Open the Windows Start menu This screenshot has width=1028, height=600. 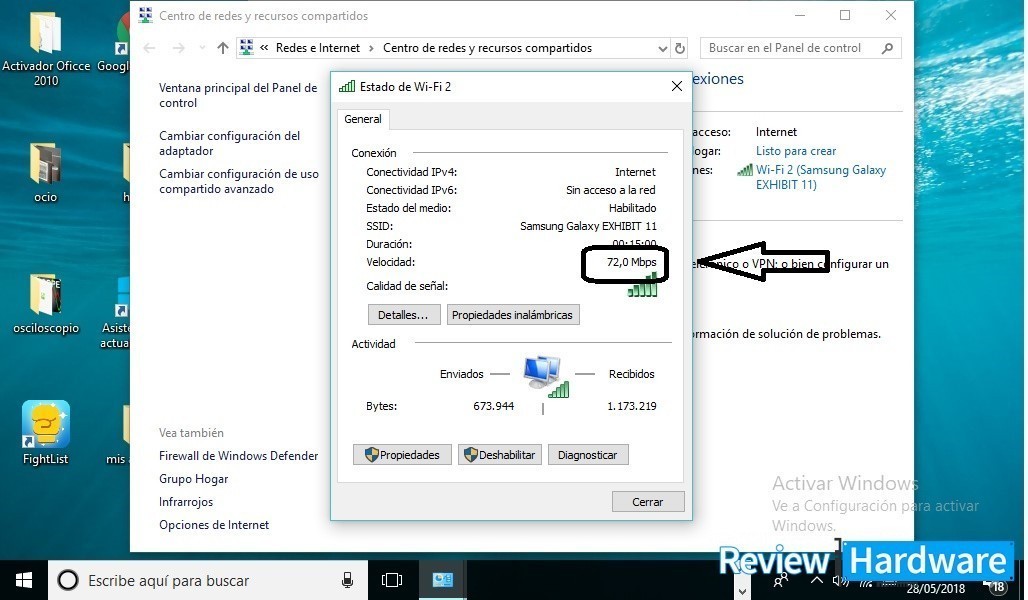pyautogui.click(x=24, y=580)
